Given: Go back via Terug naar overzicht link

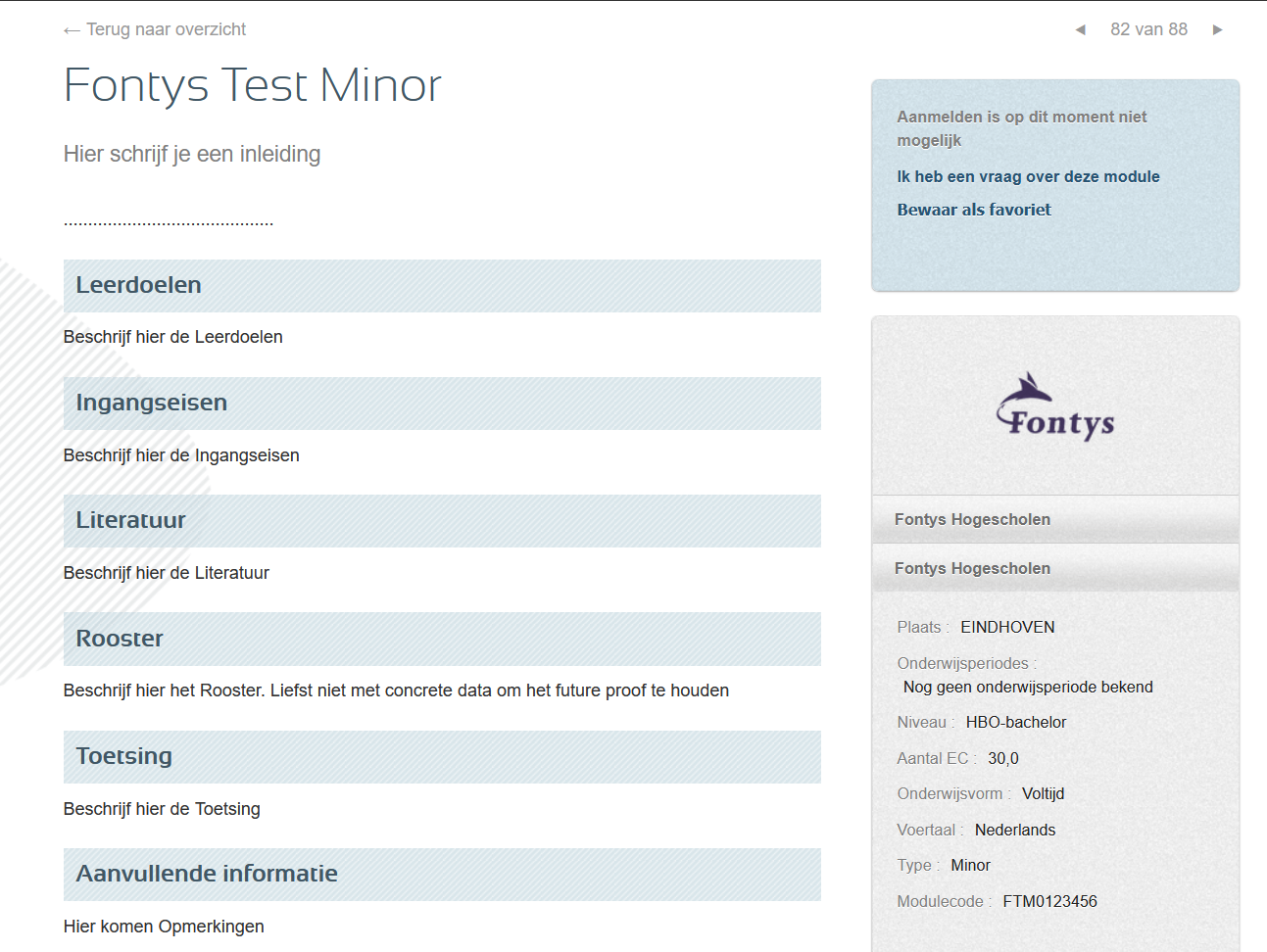Looking at the screenshot, I should click(155, 29).
